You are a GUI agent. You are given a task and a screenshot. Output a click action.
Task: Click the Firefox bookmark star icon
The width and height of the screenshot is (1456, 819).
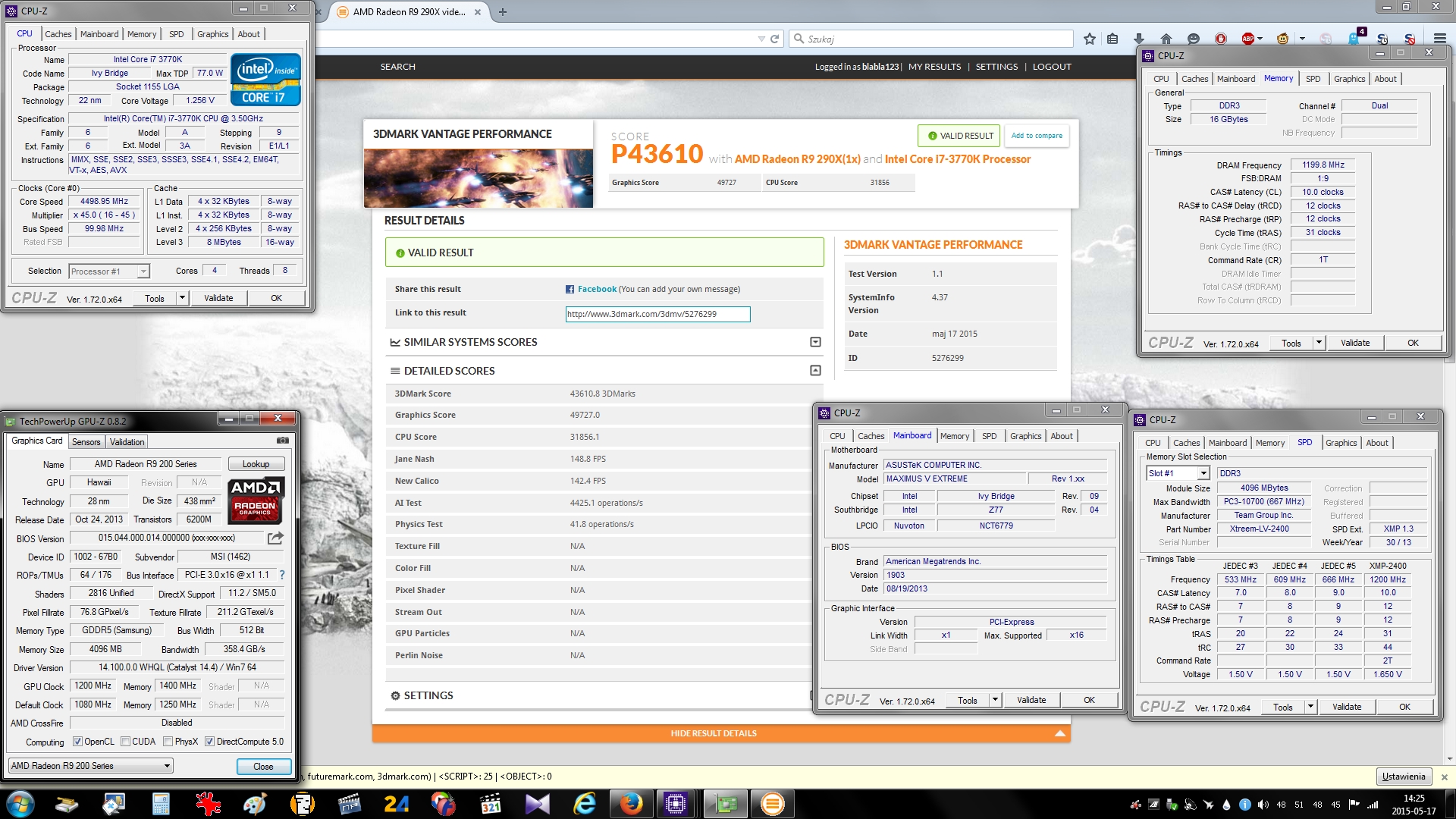click(1090, 39)
